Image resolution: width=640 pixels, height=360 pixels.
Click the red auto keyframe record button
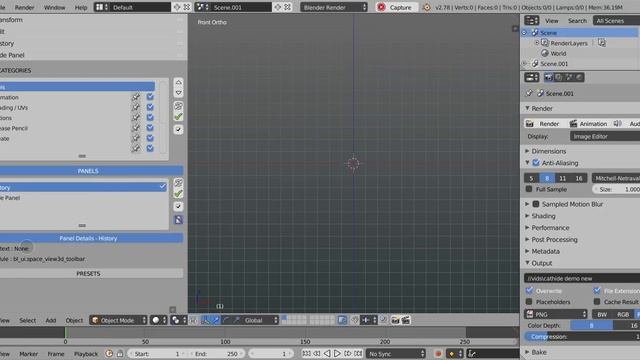[438, 353]
